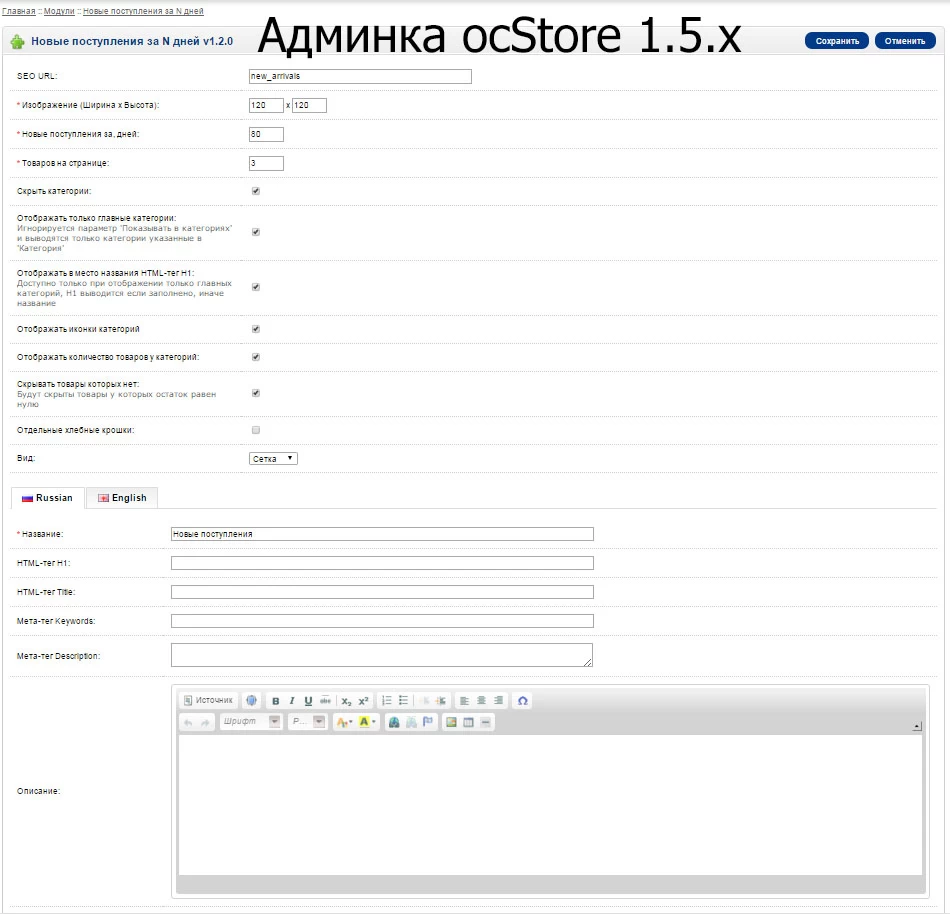
Task: Click inside the Описание editor area
Action: (550, 804)
